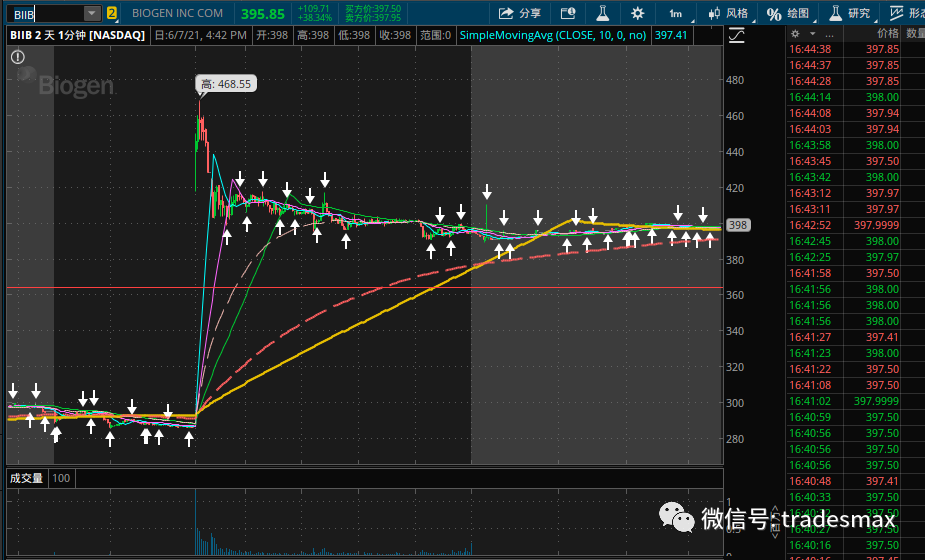Click the 398 current price axis badge
The height and width of the screenshot is (560, 925).
tap(737, 225)
